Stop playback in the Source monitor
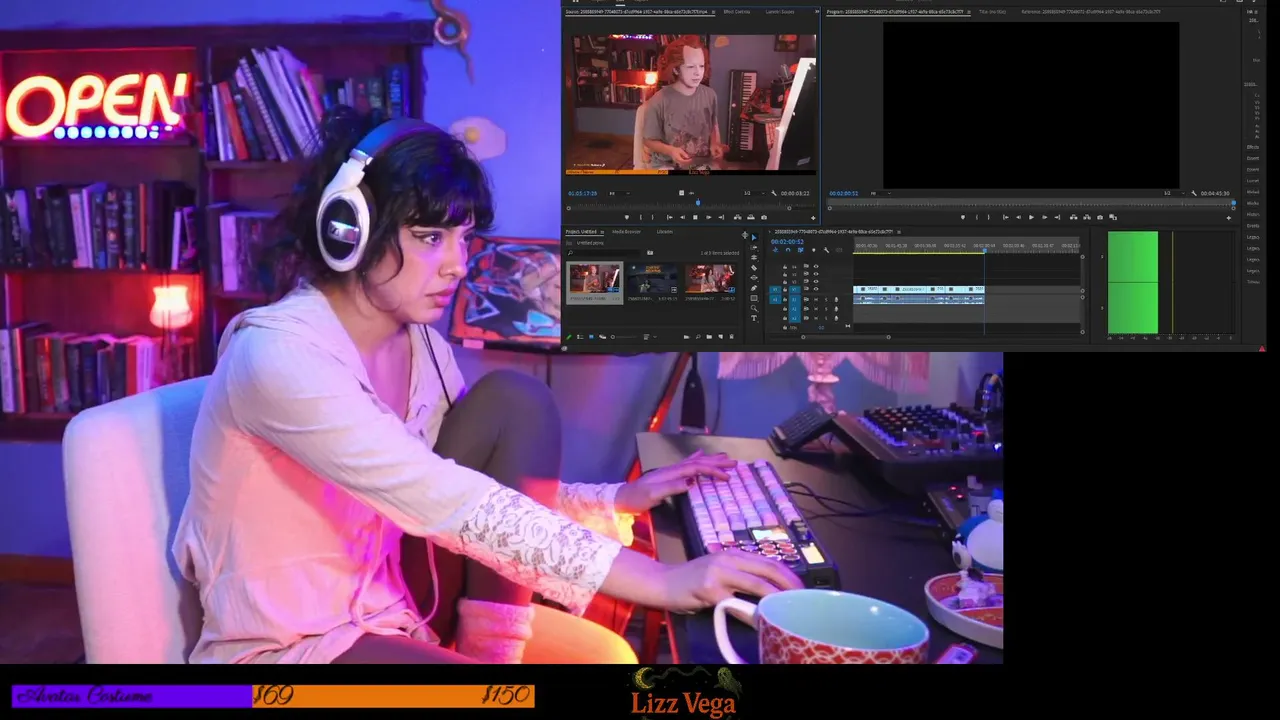This screenshot has height=720, width=1280. [x=695, y=217]
